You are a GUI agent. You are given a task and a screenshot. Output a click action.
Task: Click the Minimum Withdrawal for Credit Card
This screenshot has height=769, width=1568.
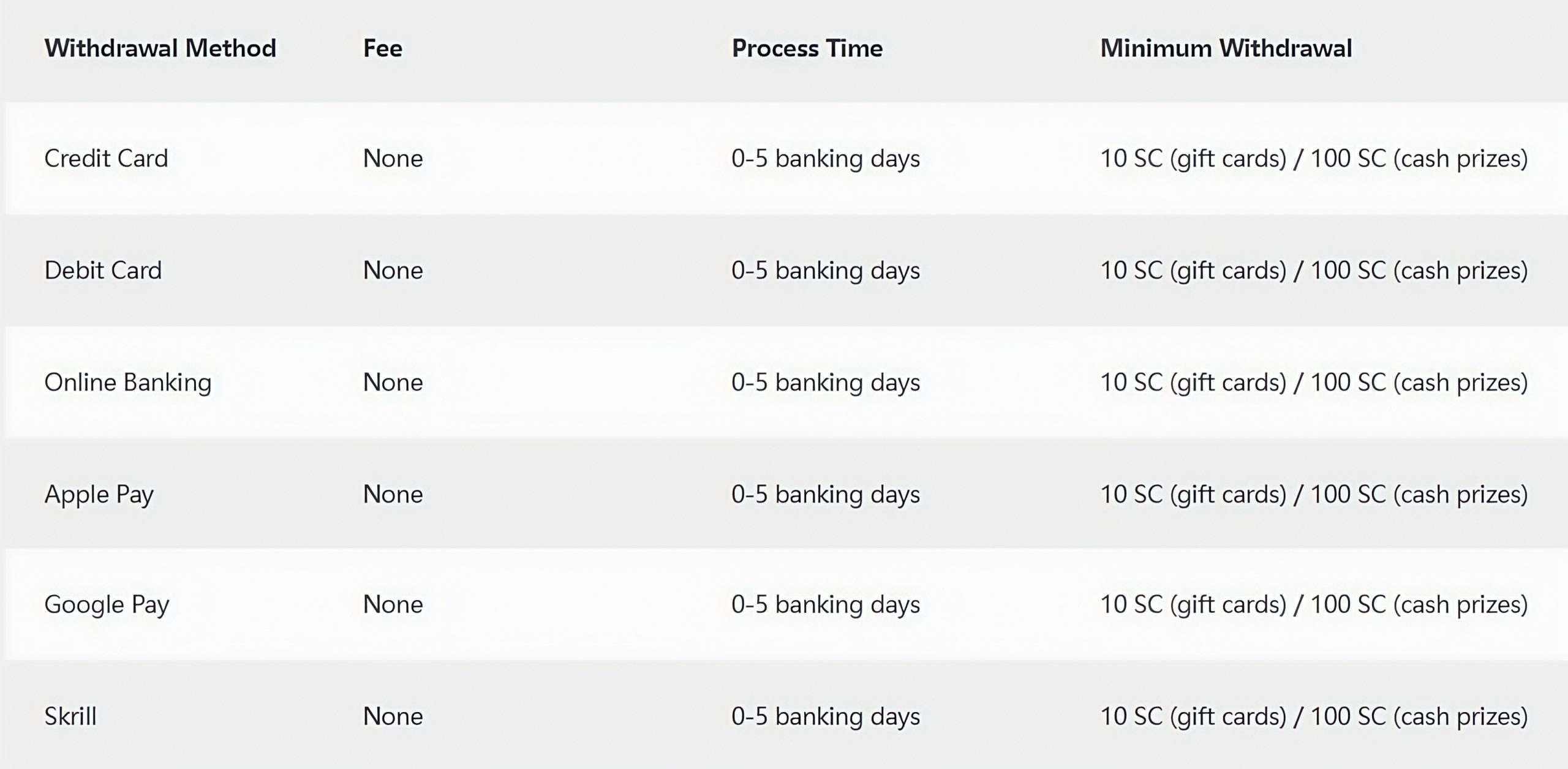(1314, 159)
